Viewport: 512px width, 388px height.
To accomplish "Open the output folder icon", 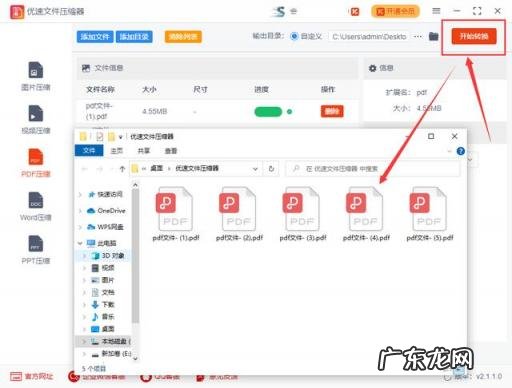I will pos(433,36).
